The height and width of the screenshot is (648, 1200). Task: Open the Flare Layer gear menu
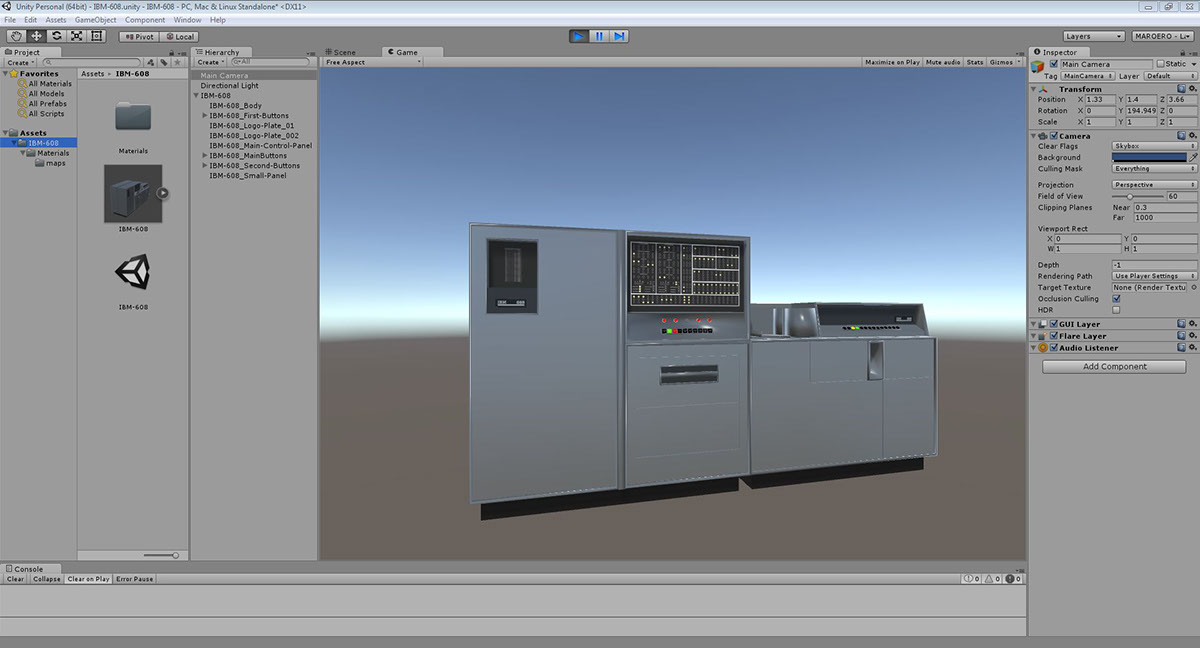coord(1192,336)
